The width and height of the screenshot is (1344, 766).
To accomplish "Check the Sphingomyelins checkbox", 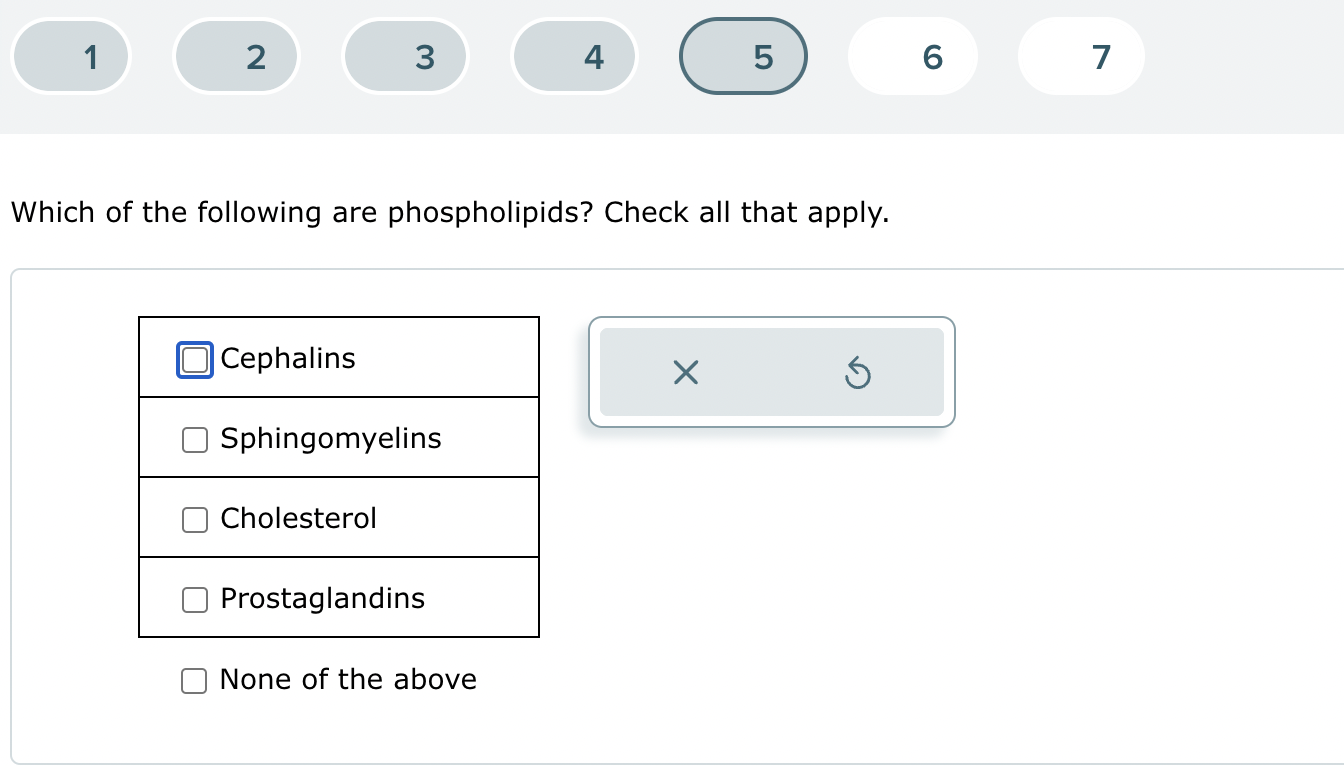I will [x=194, y=439].
